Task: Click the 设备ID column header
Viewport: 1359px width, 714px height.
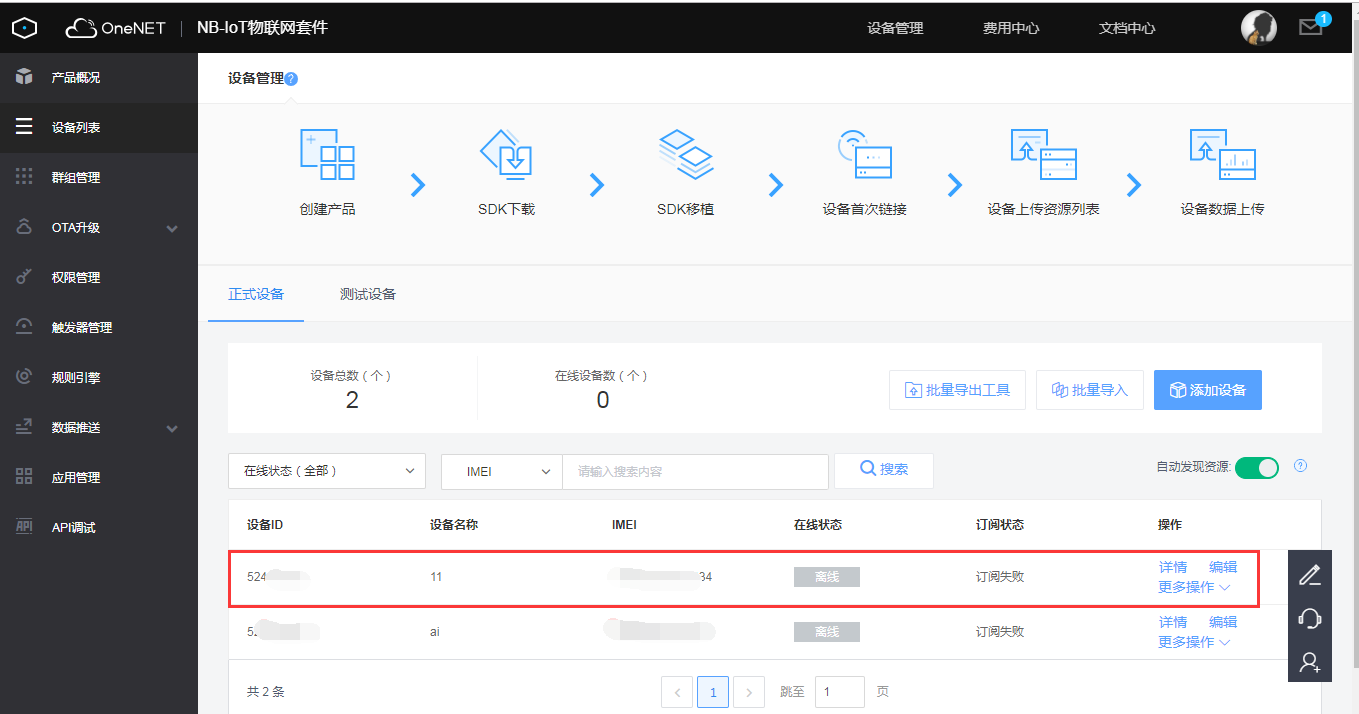Action: pos(266,525)
